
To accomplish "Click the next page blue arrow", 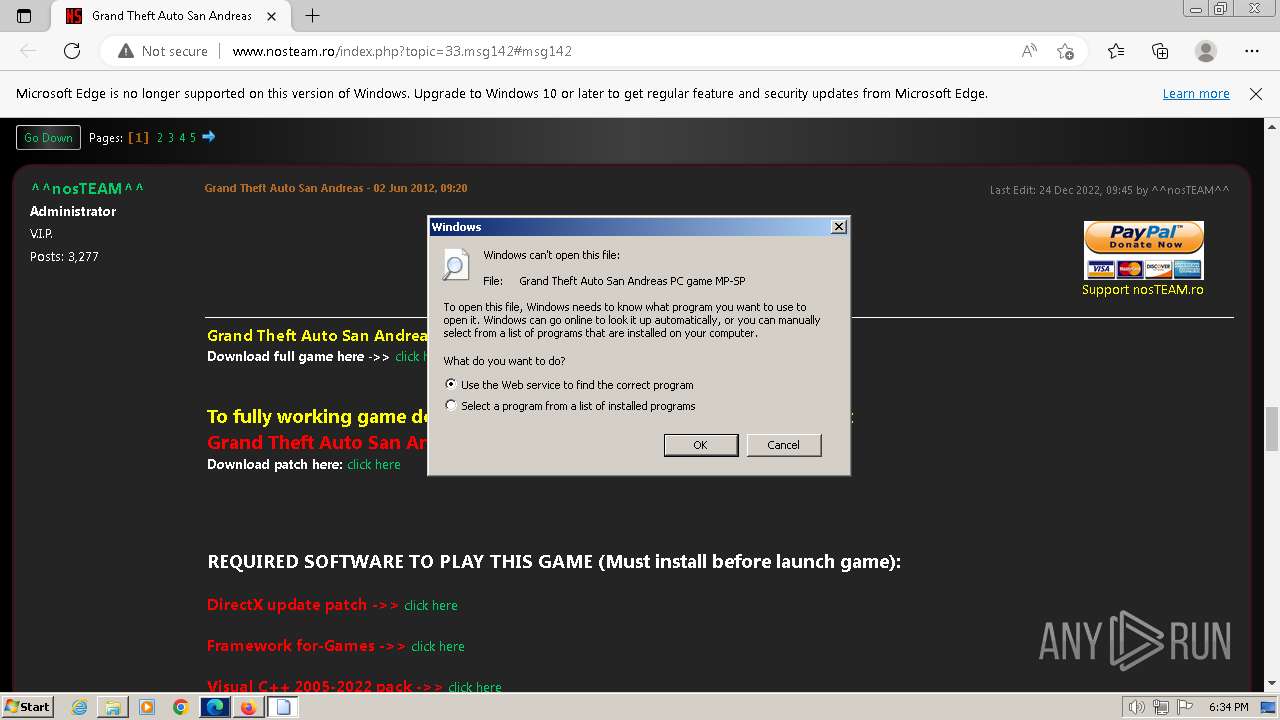I will click(x=209, y=136).
